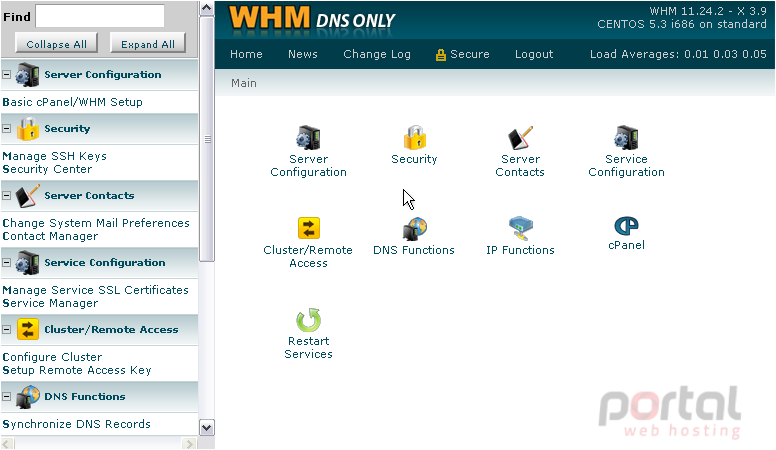This screenshot has width=776, height=450.
Task: Click Secure in the top navigation
Action: tap(463, 54)
